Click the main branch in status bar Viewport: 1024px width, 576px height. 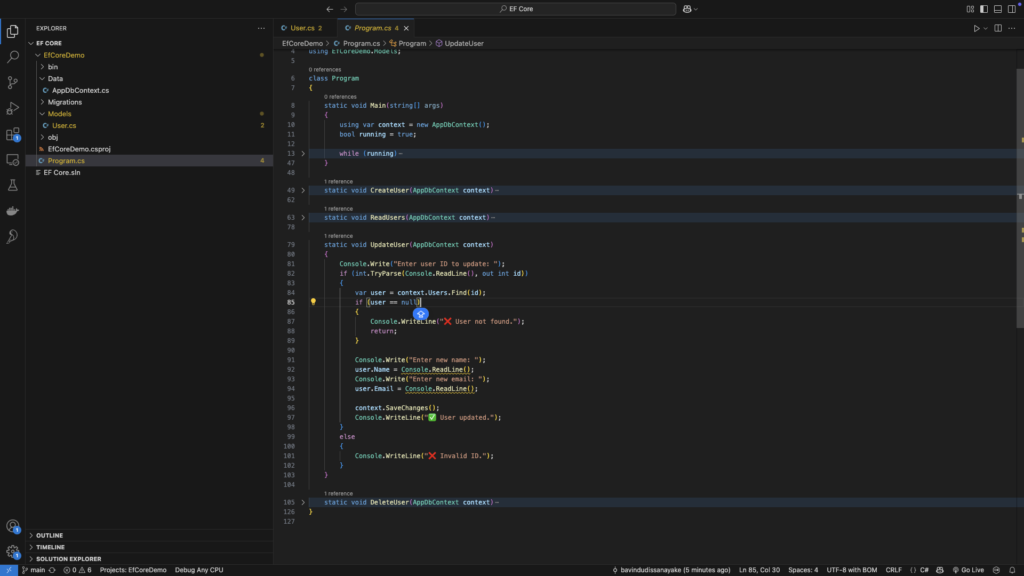(x=33, y=570)
